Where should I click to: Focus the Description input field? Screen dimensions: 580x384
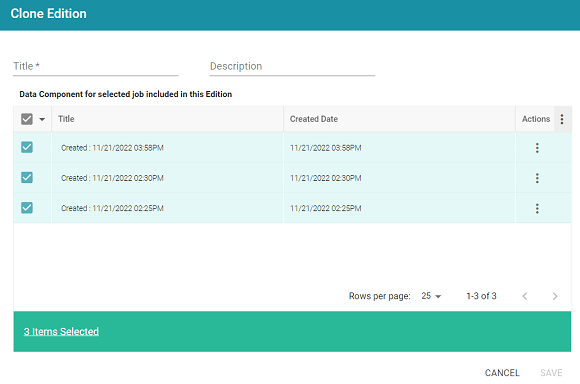click(x=292, y=67)
